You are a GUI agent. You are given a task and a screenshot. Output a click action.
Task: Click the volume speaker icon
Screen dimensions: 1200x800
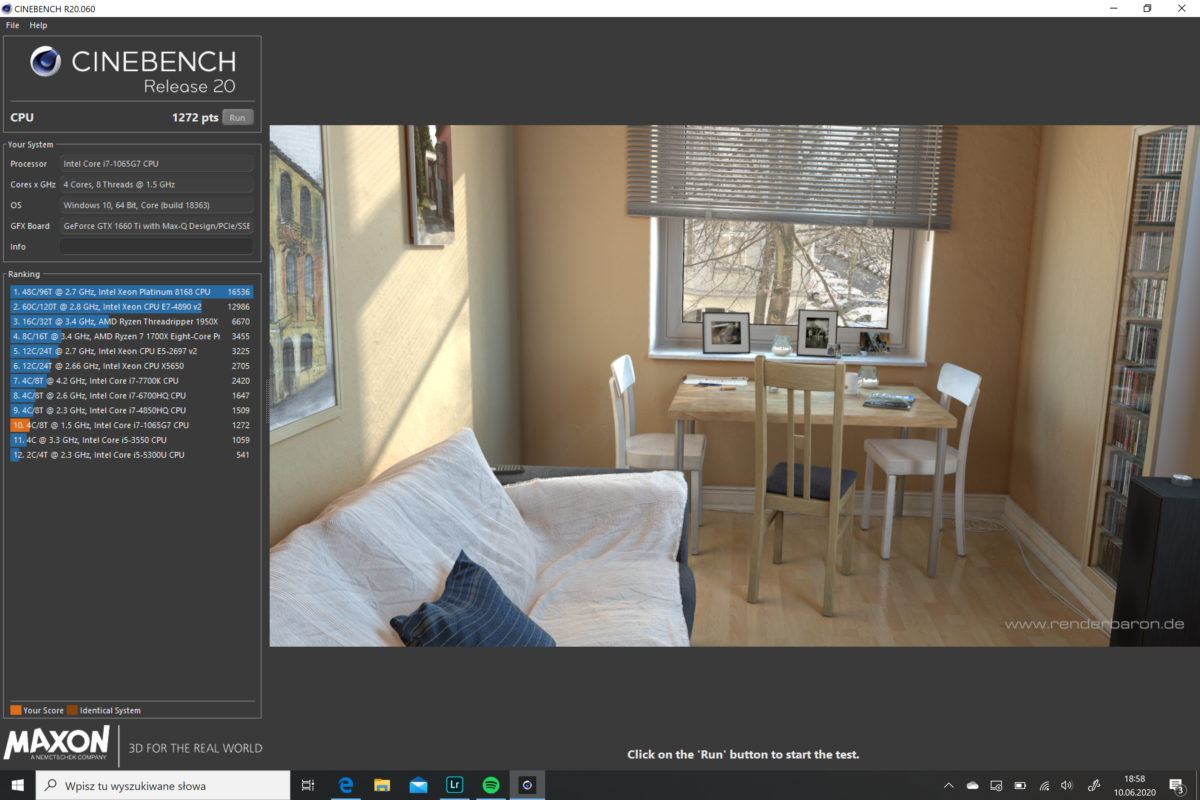tap(1067, 786)
